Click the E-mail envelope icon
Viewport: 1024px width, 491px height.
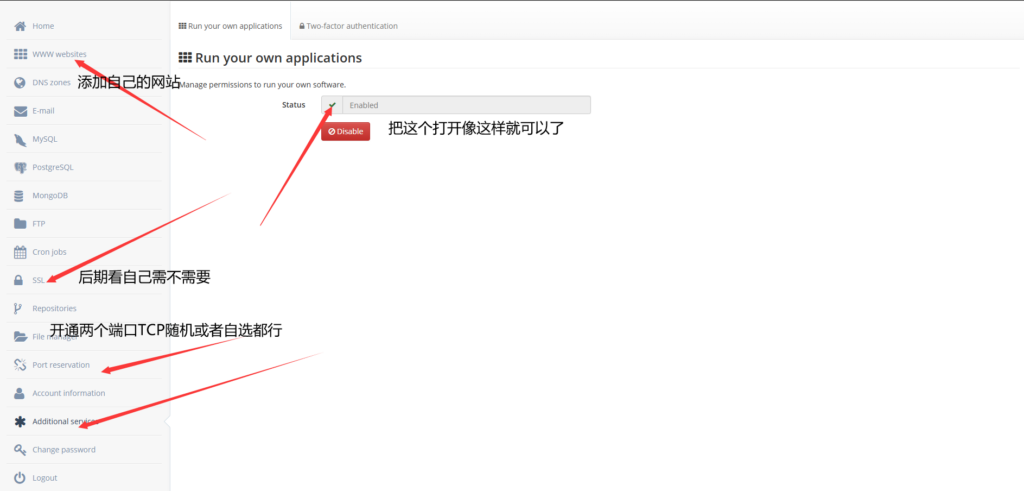click(20, 111)
